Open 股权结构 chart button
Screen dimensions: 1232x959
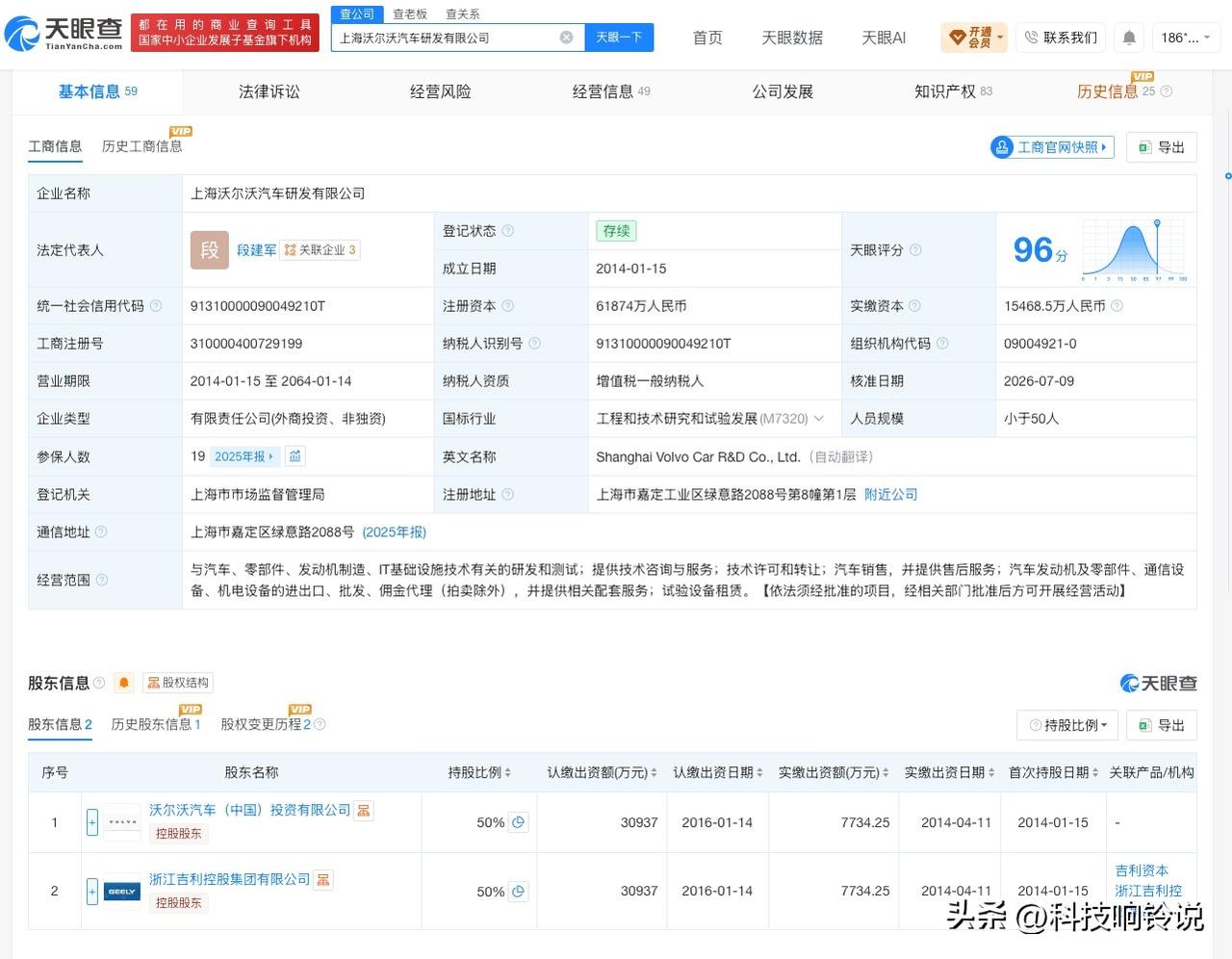(x=178, y=683)
